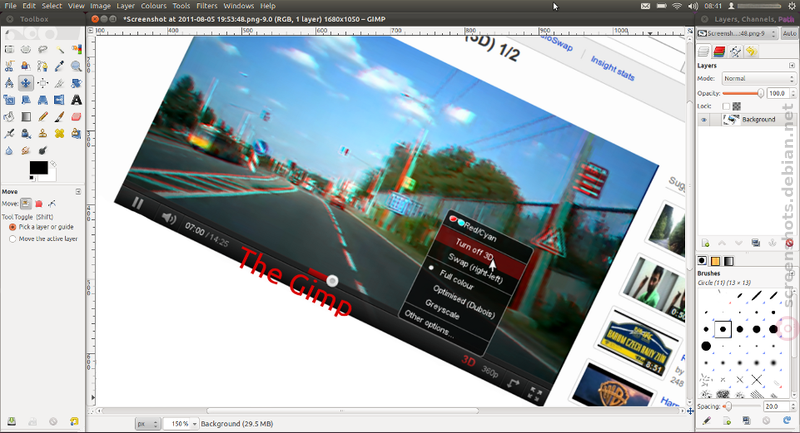Viewport: 800px width, 433px height.
Task: Toggle Lock pixels checkbox in Layers
Action: [726, 106]
